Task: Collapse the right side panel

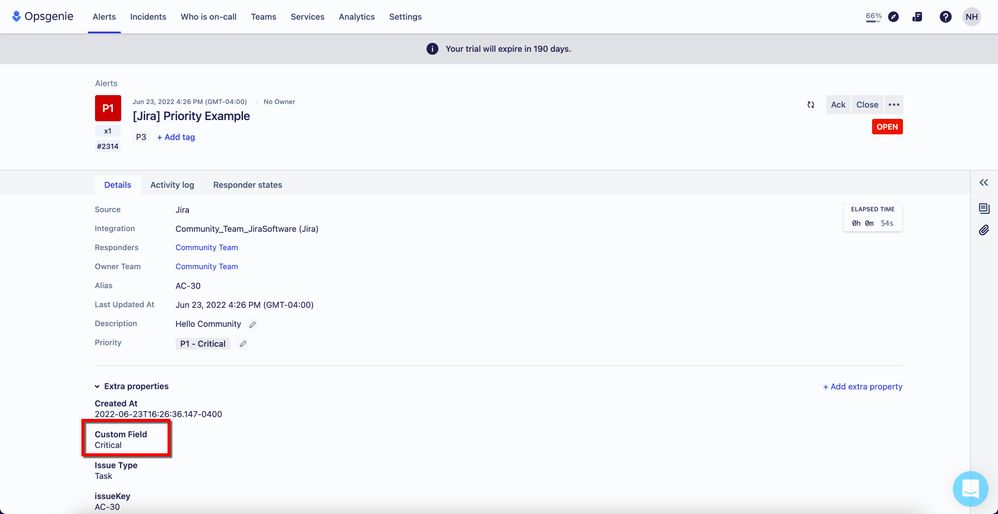Action: coord(983,183)
